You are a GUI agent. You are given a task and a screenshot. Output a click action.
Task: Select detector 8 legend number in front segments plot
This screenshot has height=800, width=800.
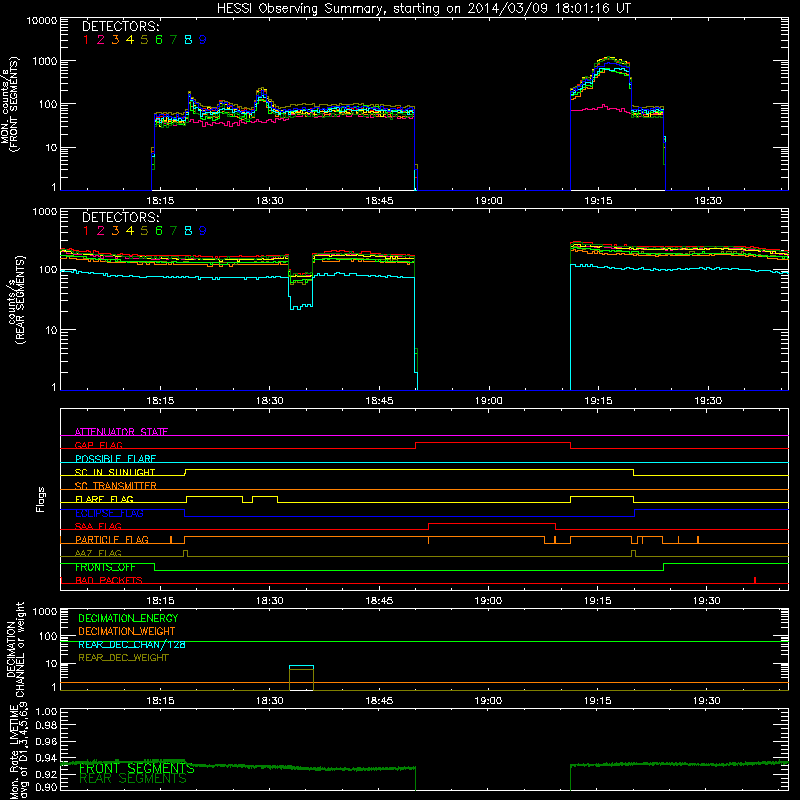pyautogui.click(x=188, y=40)
